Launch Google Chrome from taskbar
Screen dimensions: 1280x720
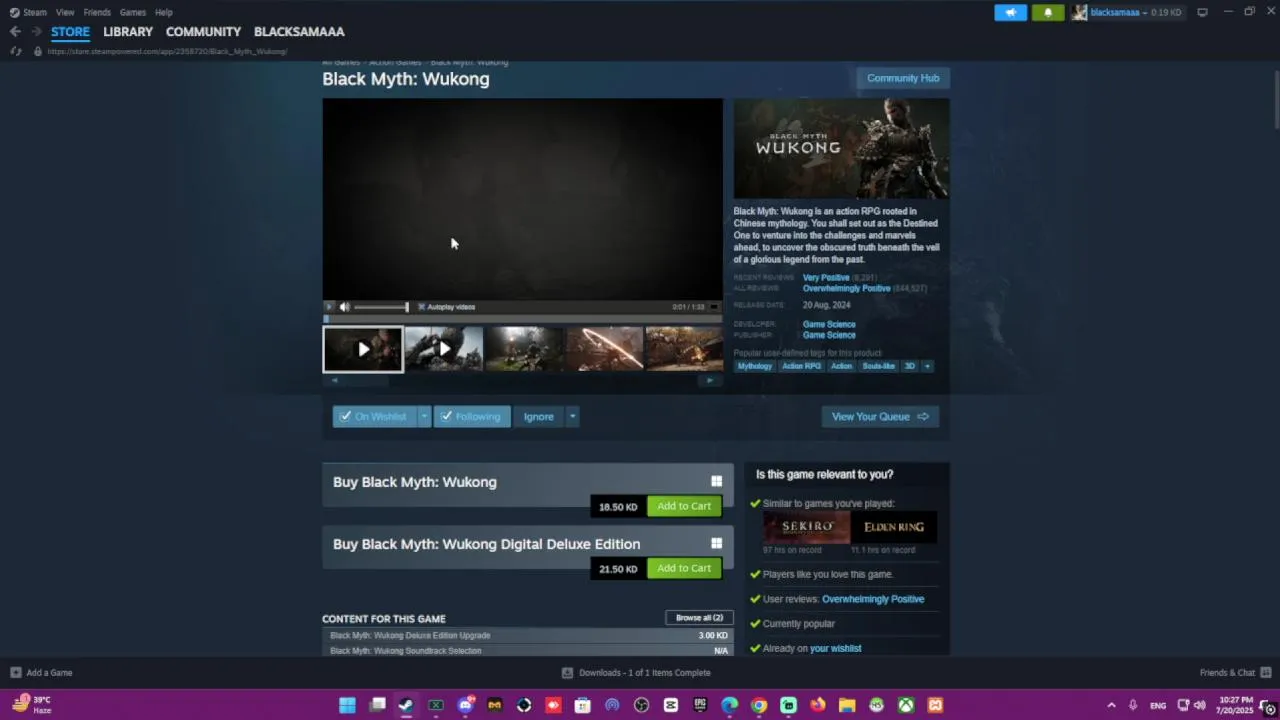[x=759, y=705]
